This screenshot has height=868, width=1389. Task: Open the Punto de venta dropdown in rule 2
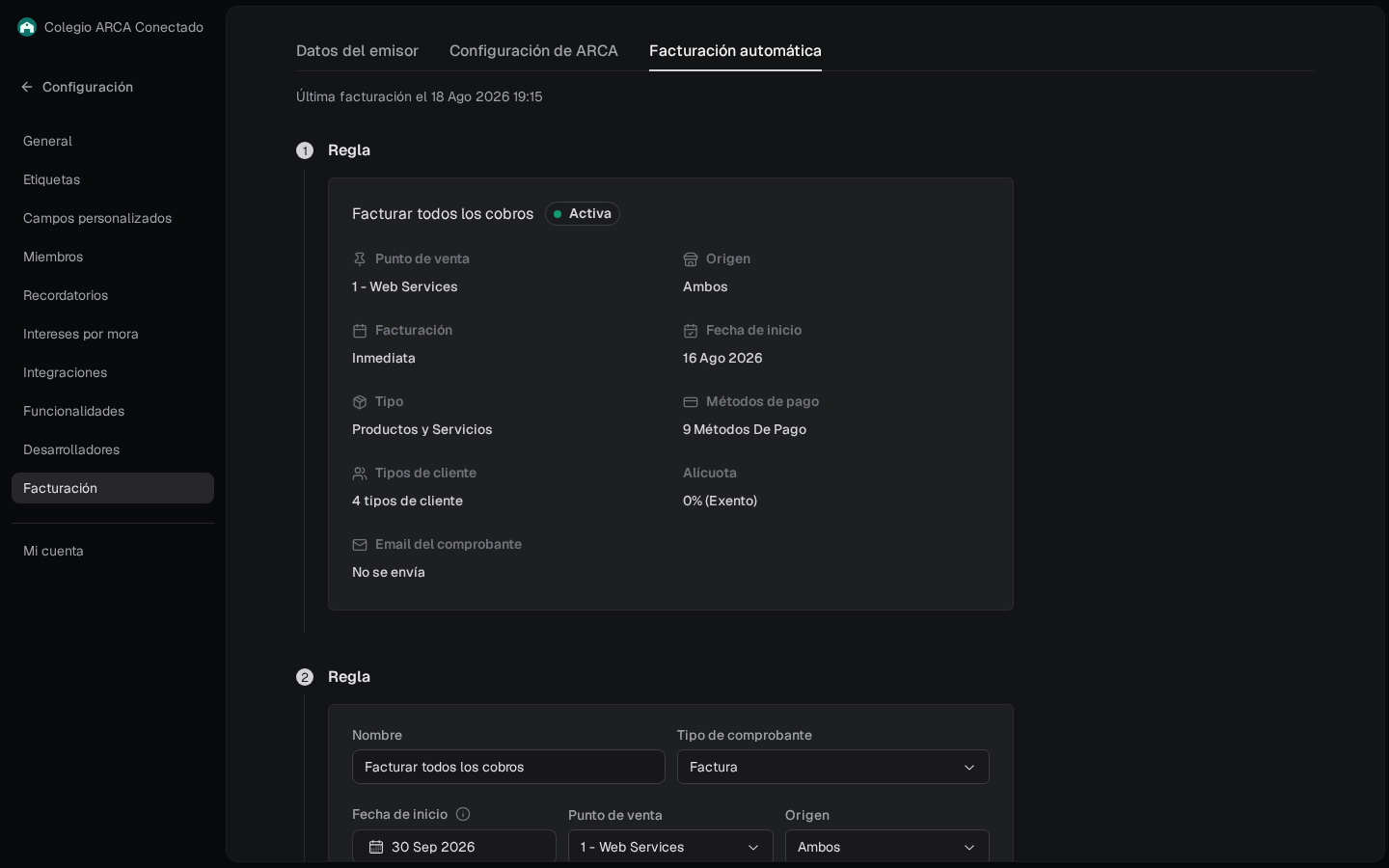(x=670, y=846)
